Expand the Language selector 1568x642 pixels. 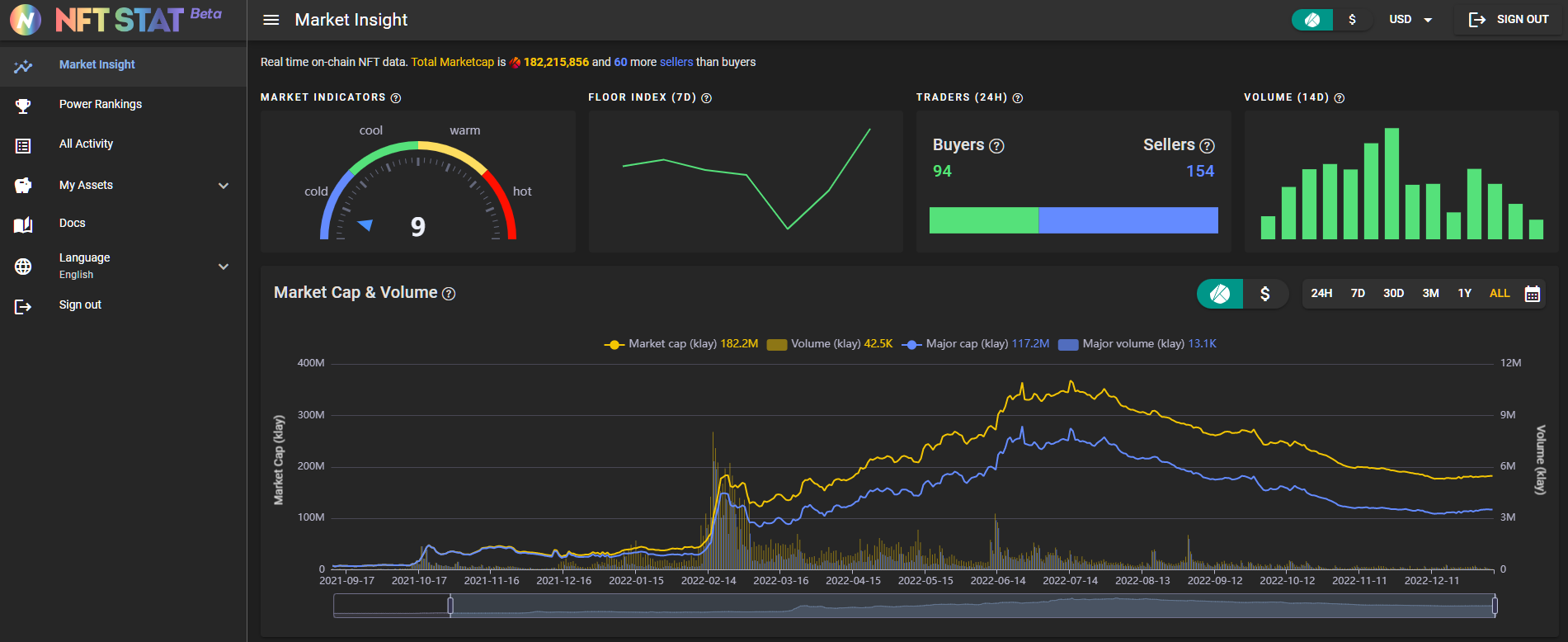223,267
